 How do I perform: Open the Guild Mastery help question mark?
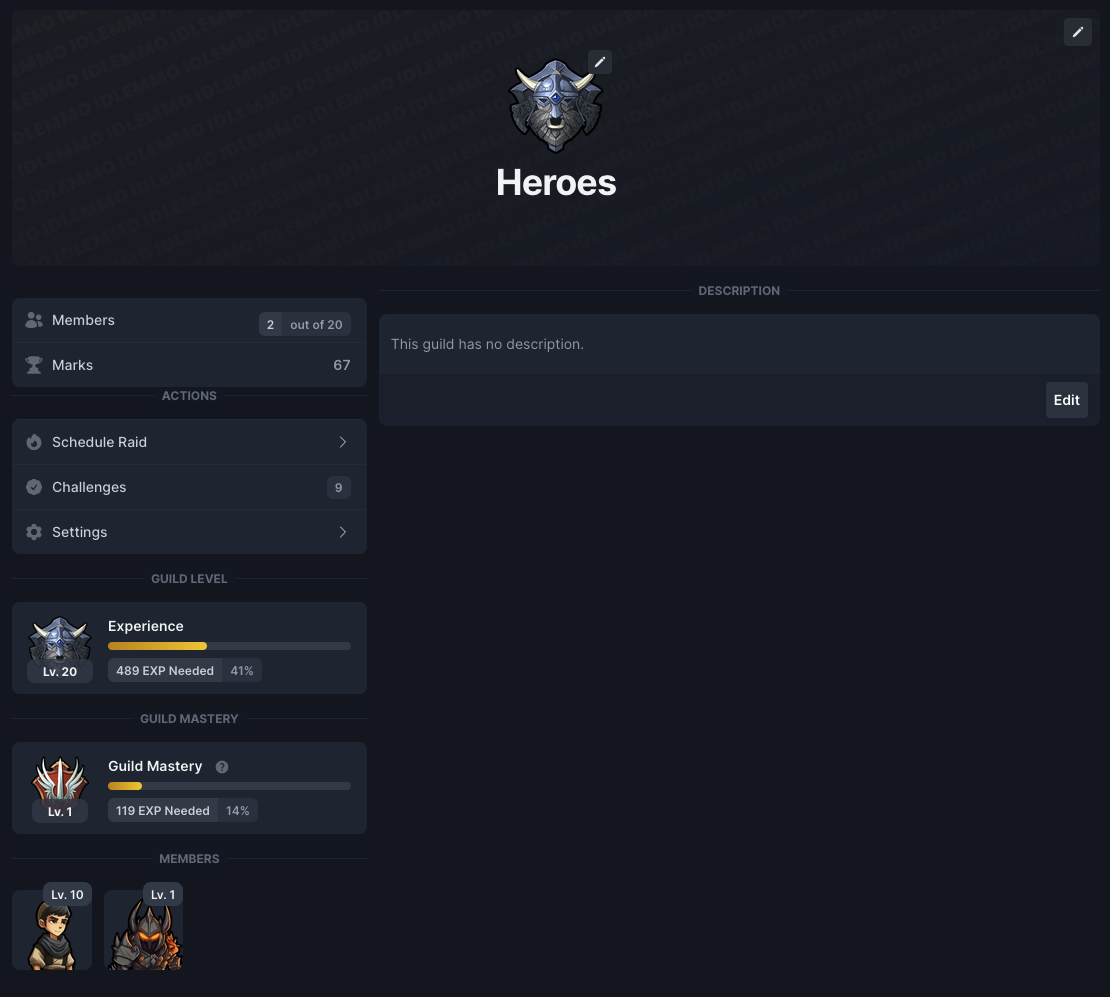(x=222, y=767)
